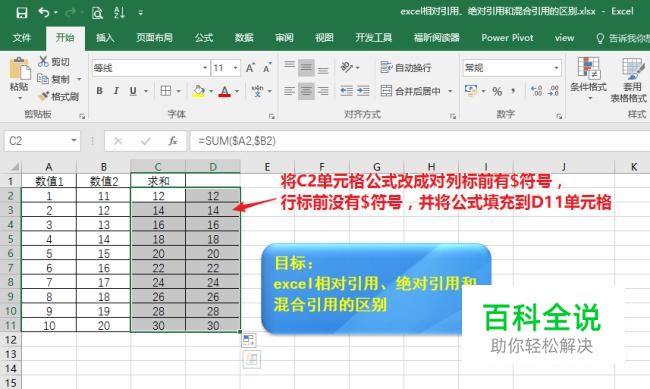650x389 pixels.
Task: Decrease indent icon
Action: (x=346, y=91)
